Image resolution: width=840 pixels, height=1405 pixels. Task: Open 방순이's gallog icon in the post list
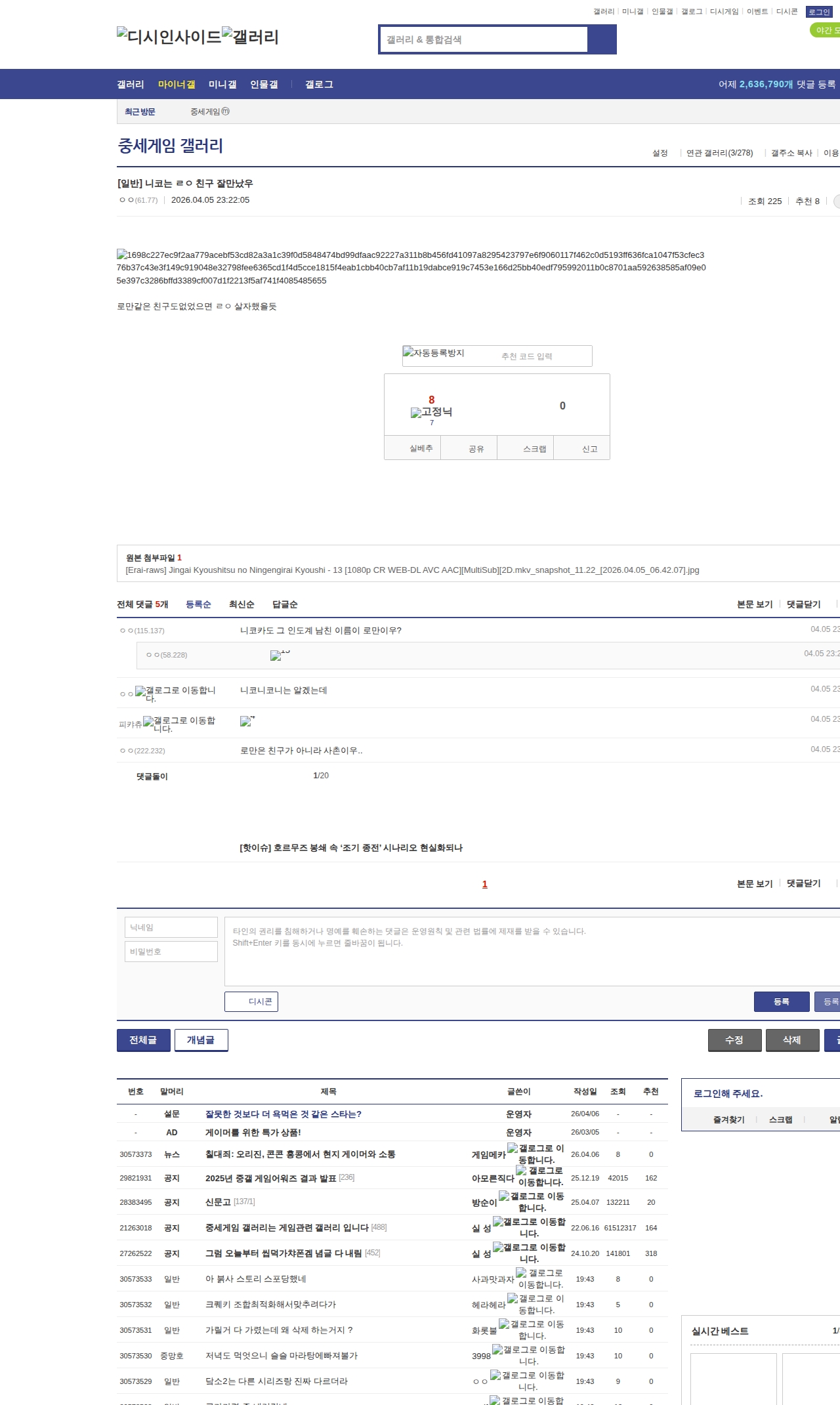click(x=532, y=1202)
